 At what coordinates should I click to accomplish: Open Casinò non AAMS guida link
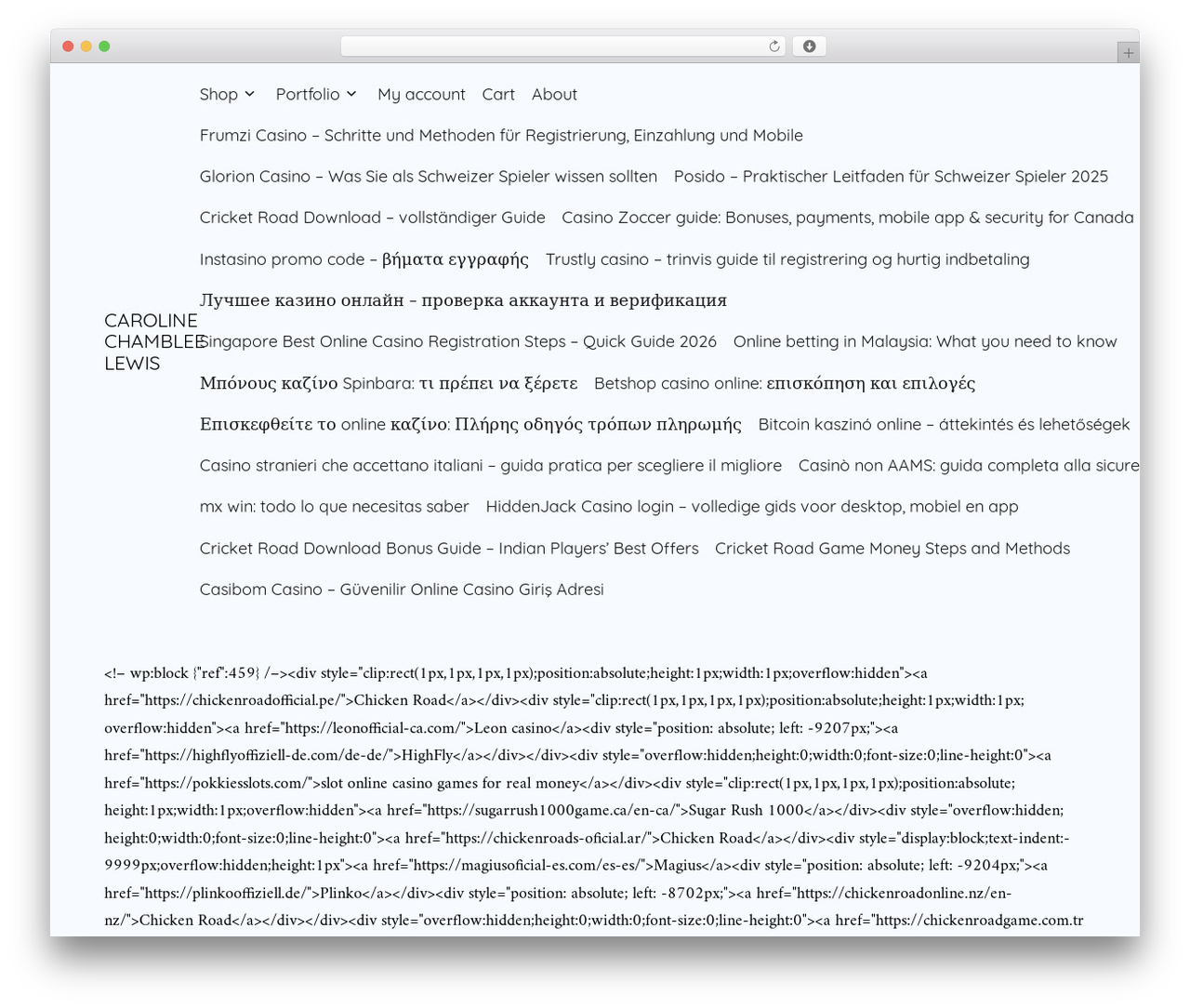tap(969, 466)
